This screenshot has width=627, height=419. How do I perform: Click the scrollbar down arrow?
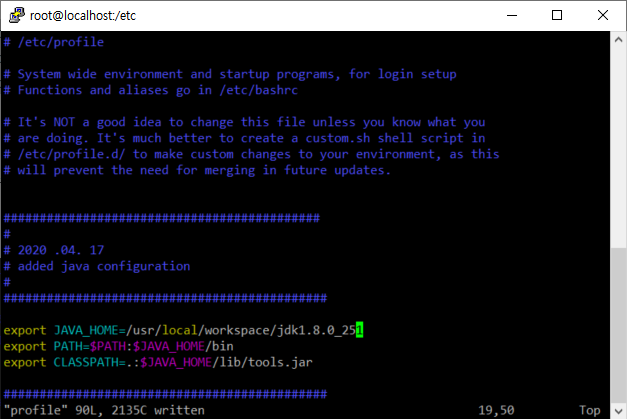[x=618, y=411]
